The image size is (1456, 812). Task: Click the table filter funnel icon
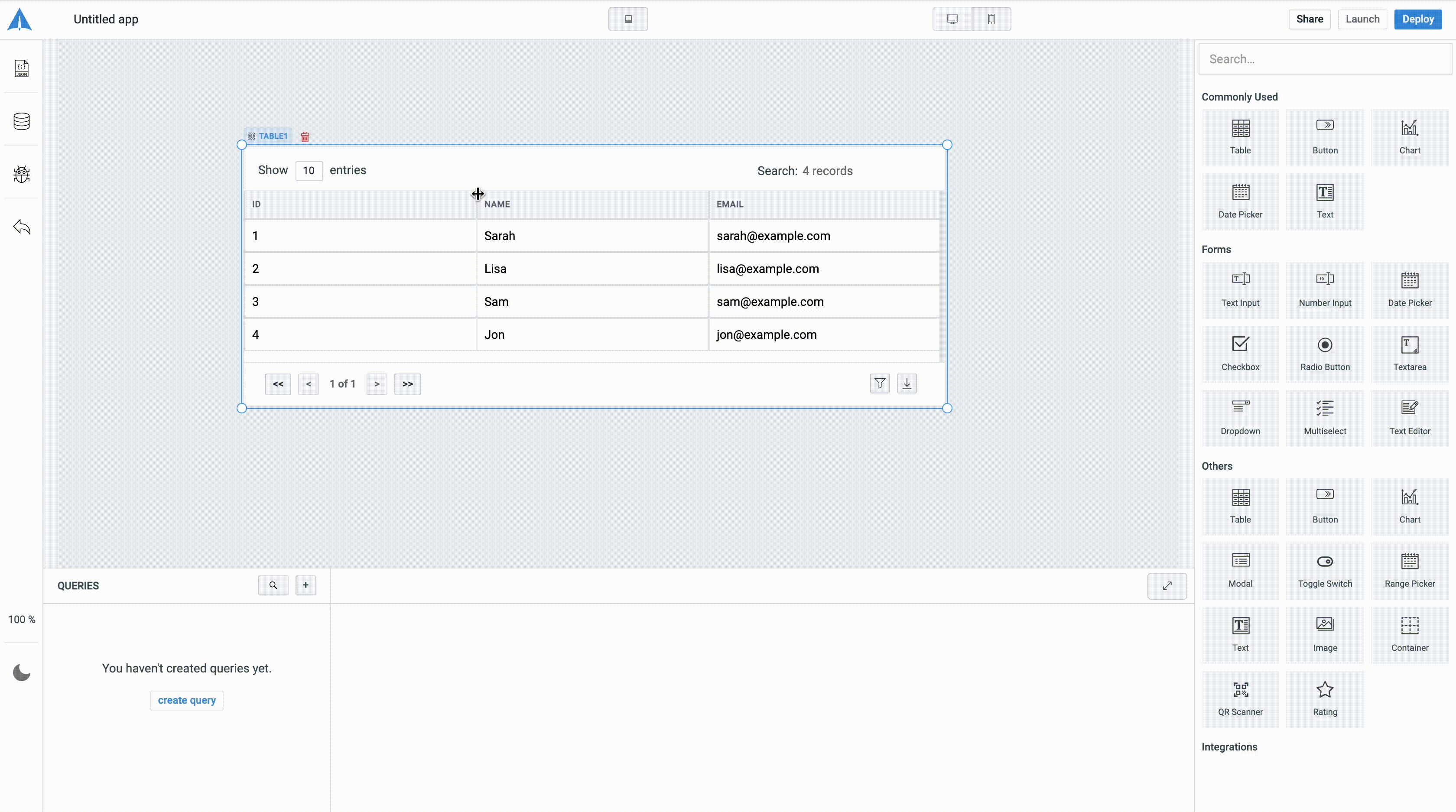coord(880,383)
